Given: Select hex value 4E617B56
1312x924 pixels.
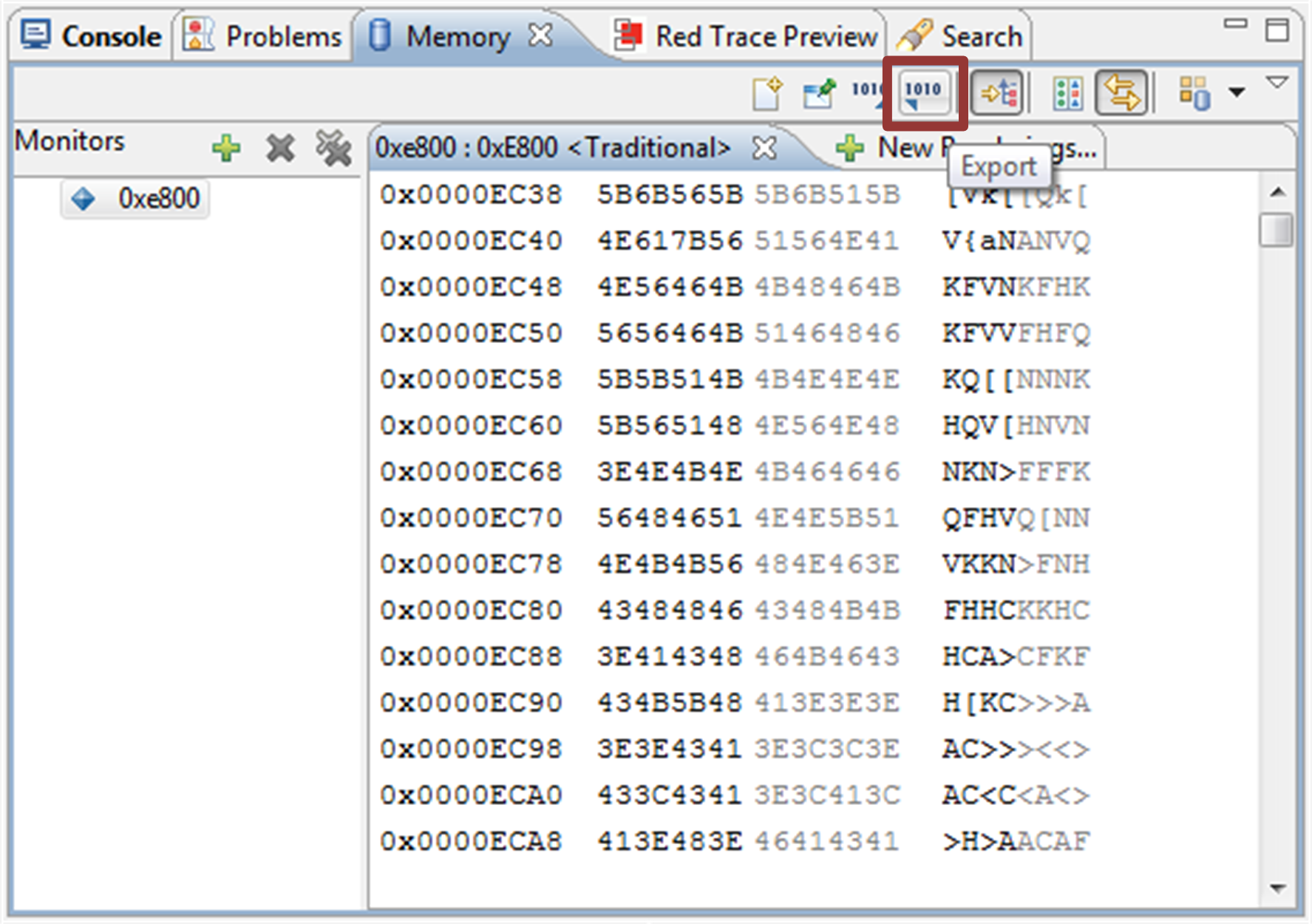Looking at the screenshot, I should pyautogui.click(x=670, y=241).
